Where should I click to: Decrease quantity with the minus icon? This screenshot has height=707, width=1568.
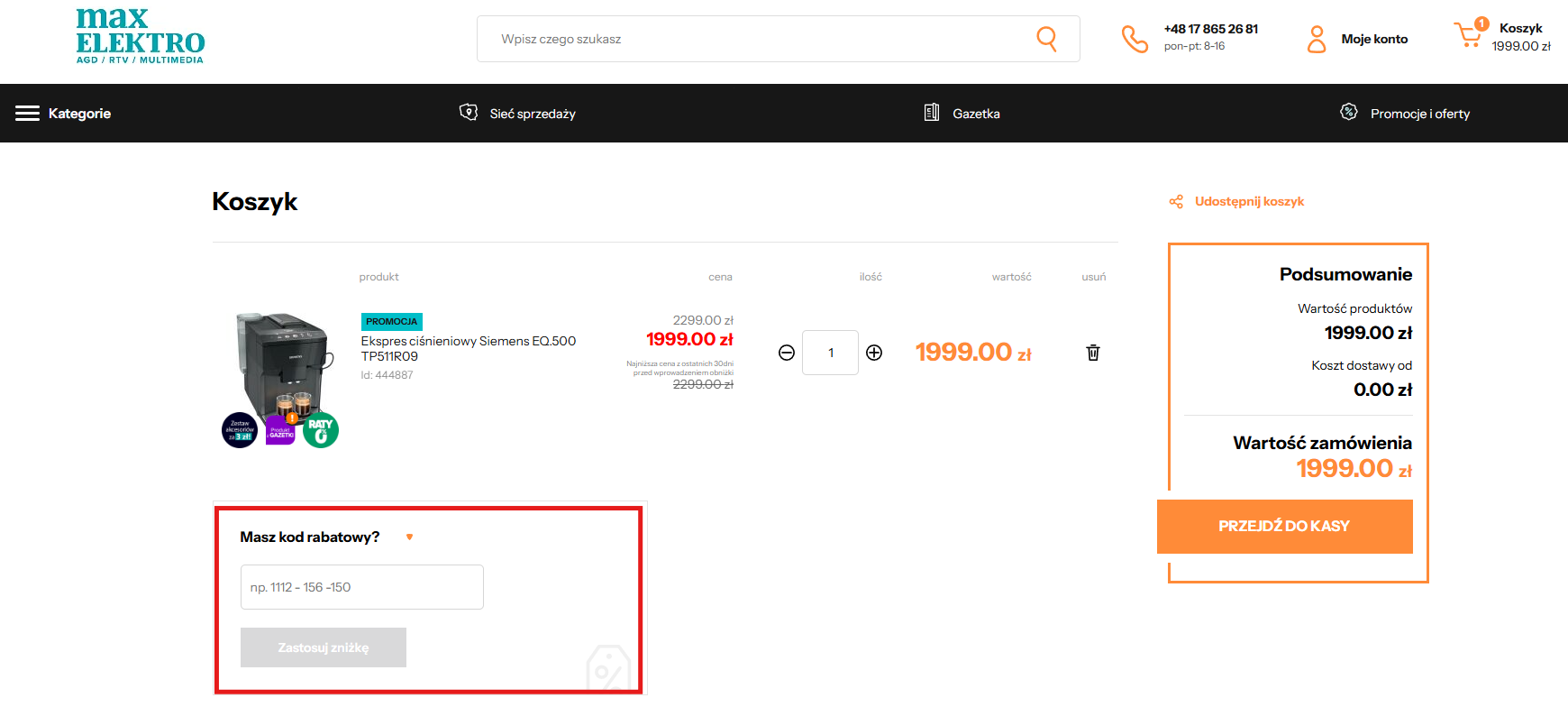[x=787, y=353]
